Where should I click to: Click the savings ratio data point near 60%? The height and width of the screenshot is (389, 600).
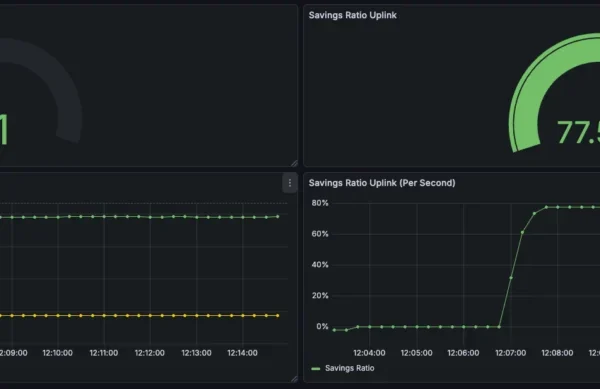tap(522, 232)
